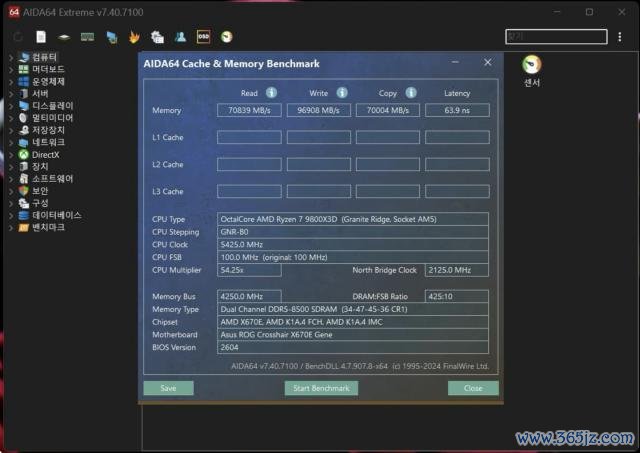Select the 장치 devices icon in tree
The width and height of the screenshot is (640, 453).
pyautogui.click(x=24, y=167)
